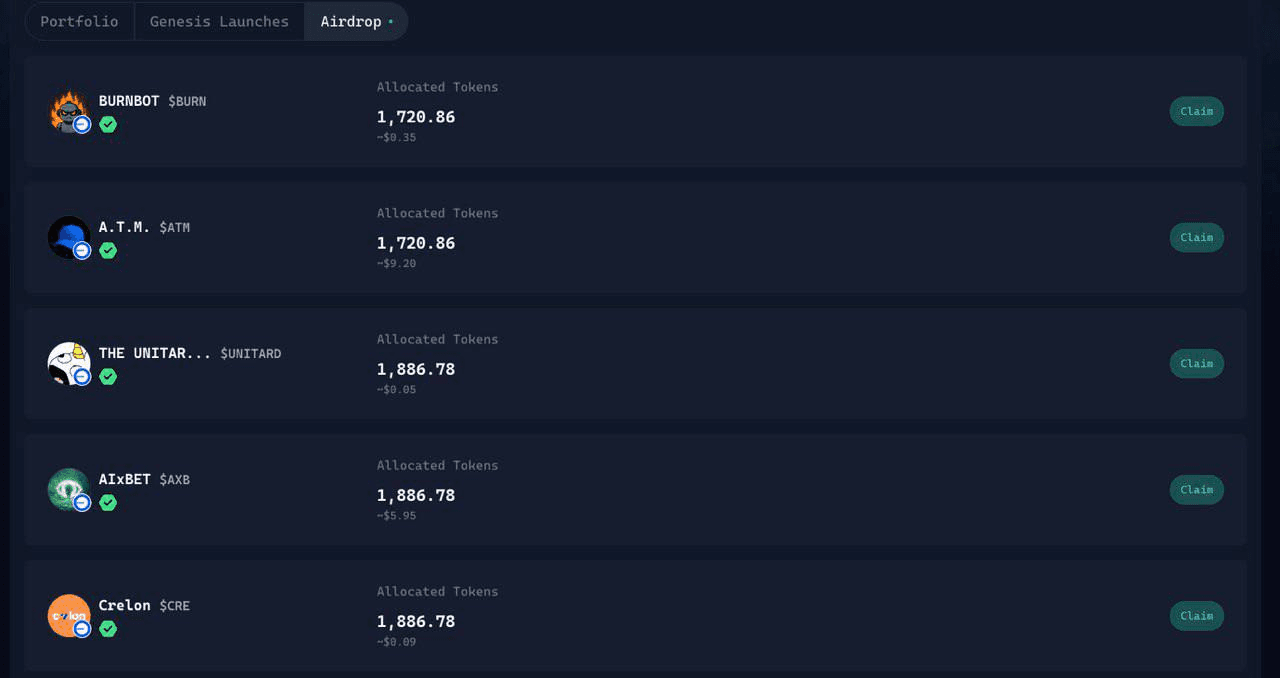Select the Airdrop tab
Viewport: 1280px width, 678px height.
coord(351,21)
